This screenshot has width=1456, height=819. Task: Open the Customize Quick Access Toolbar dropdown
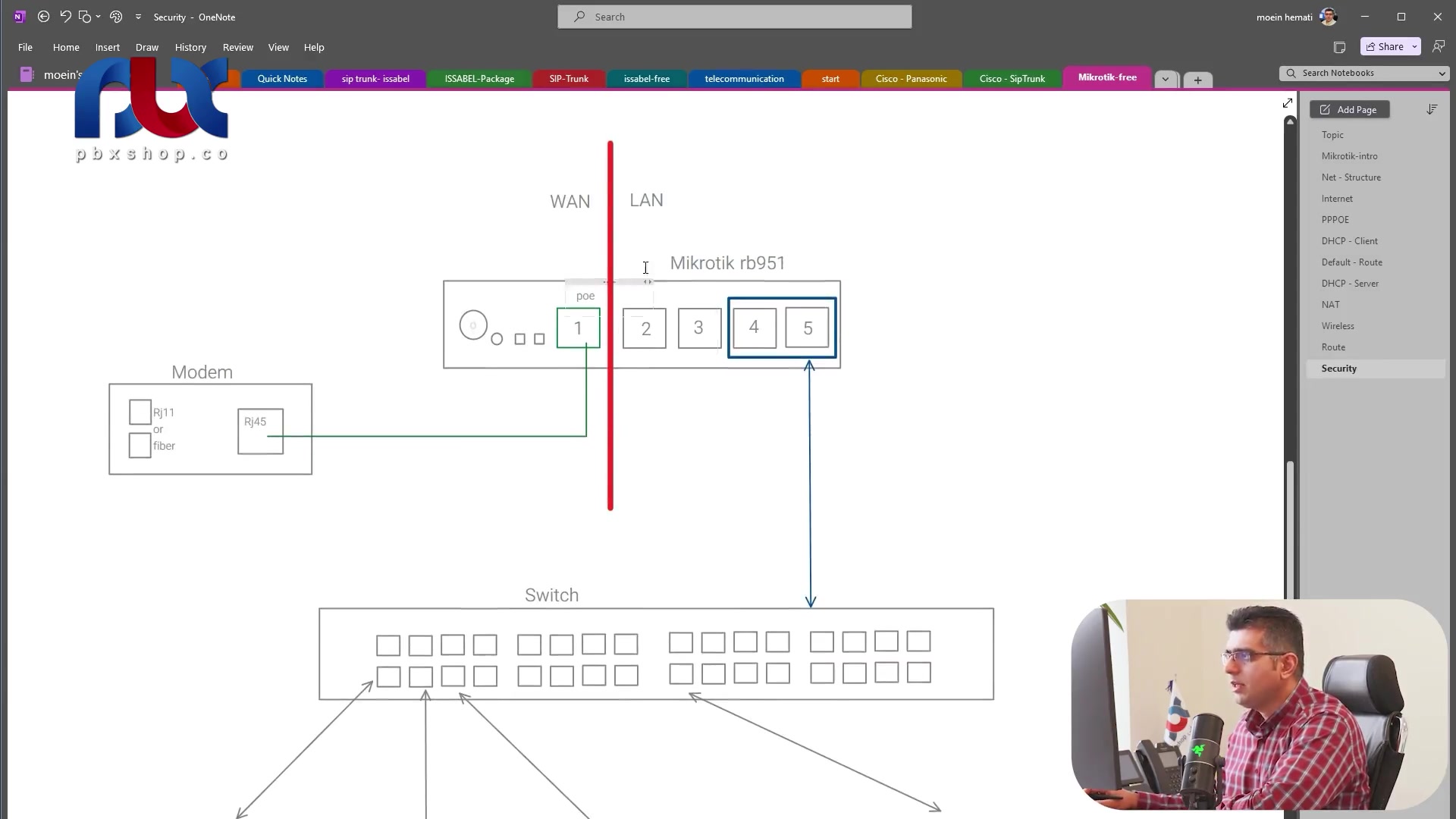[138, 17]
